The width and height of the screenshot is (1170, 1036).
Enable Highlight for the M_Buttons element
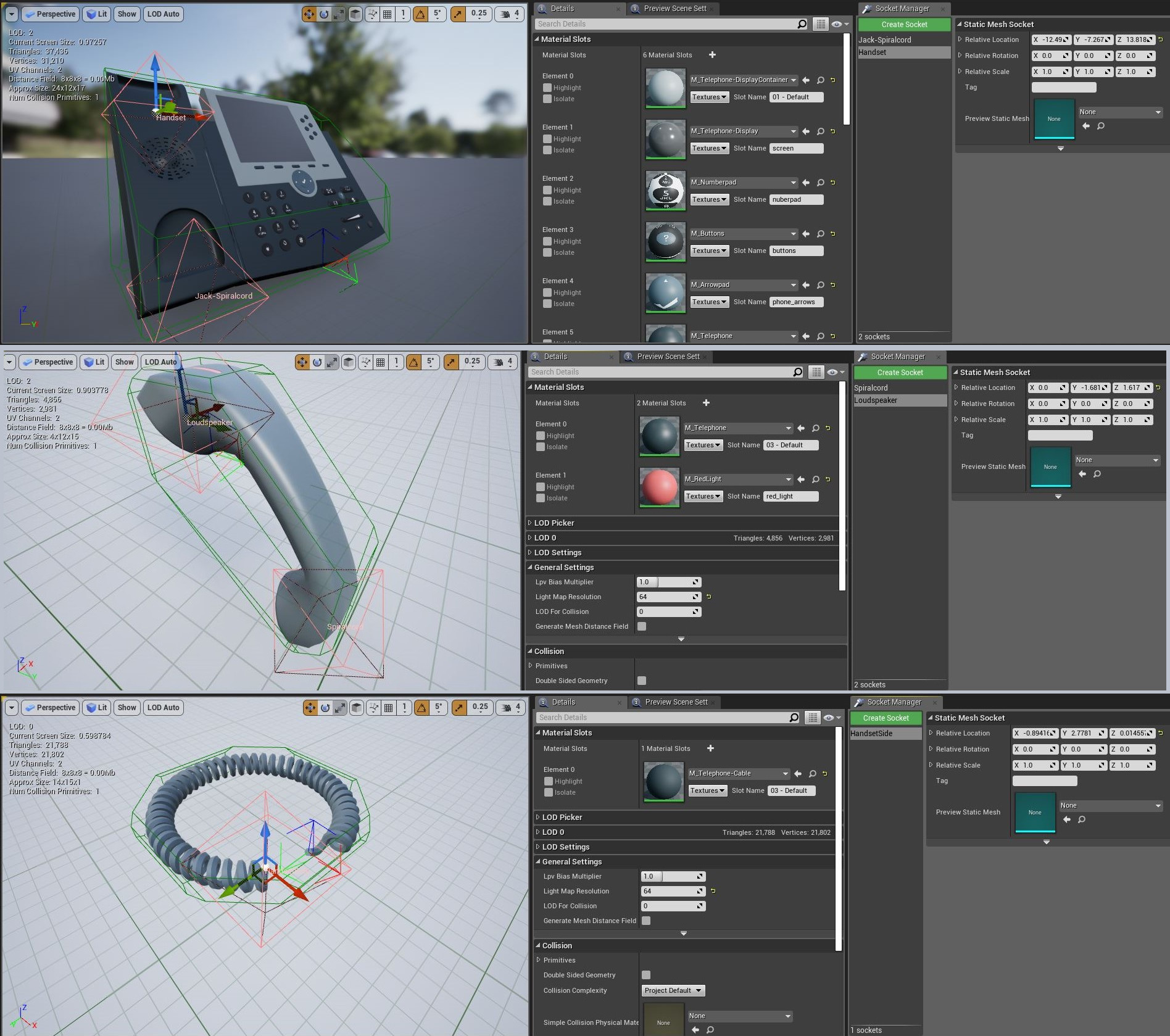547,241
